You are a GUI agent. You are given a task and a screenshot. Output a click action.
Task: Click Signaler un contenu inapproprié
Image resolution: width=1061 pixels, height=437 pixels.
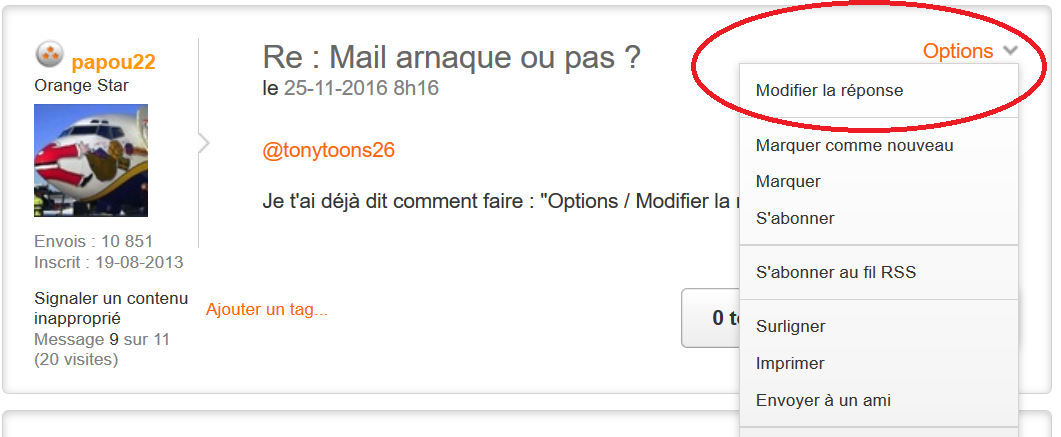(x=111, y=308)
